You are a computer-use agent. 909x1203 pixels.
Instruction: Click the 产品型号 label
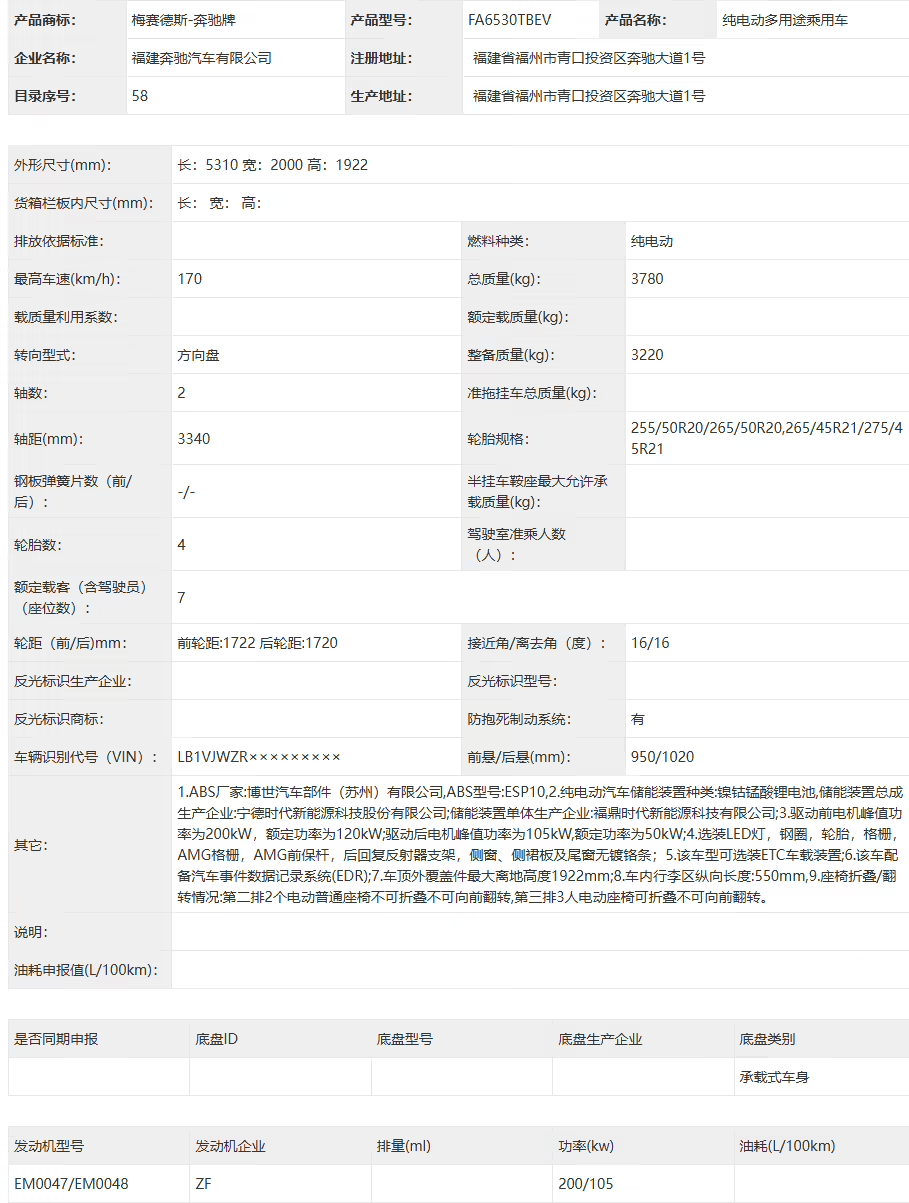click(x=382, y=20)
